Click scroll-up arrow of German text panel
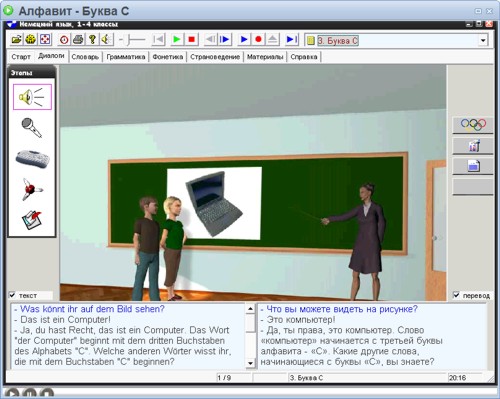Image resolution: width=500 pixels, height=399 pixels. coord(250,309)
